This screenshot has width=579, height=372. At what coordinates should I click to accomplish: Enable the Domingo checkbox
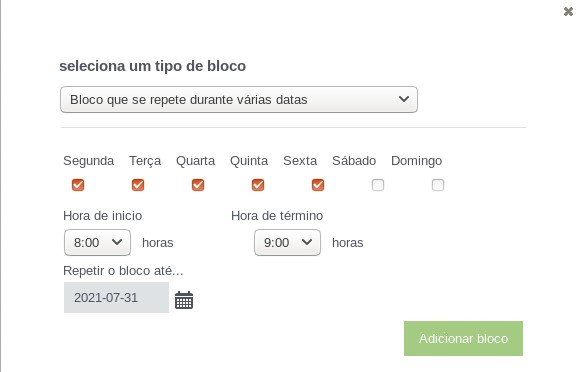(x=438, y=185)
